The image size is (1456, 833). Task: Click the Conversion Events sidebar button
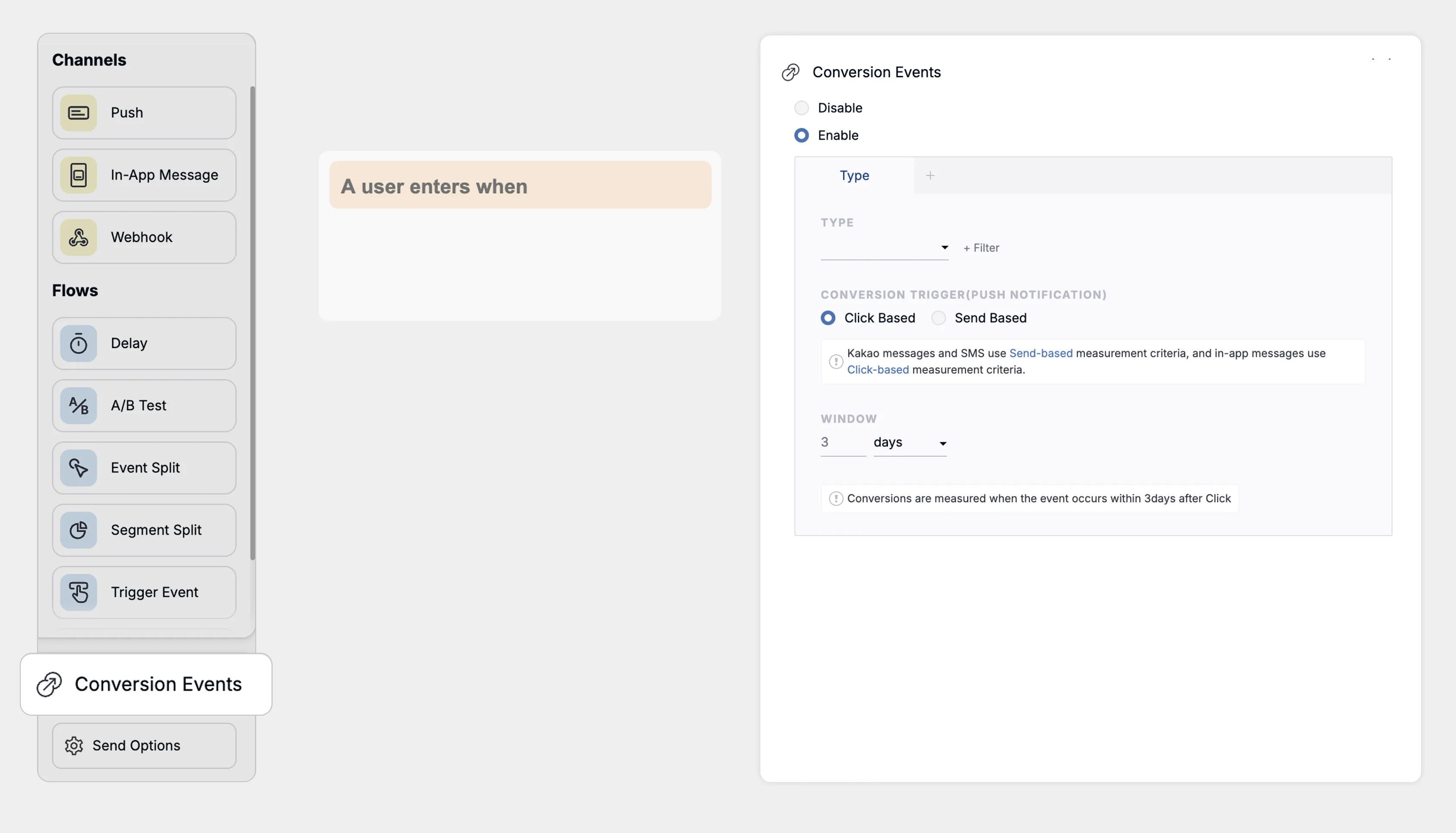tap(146, 684)
